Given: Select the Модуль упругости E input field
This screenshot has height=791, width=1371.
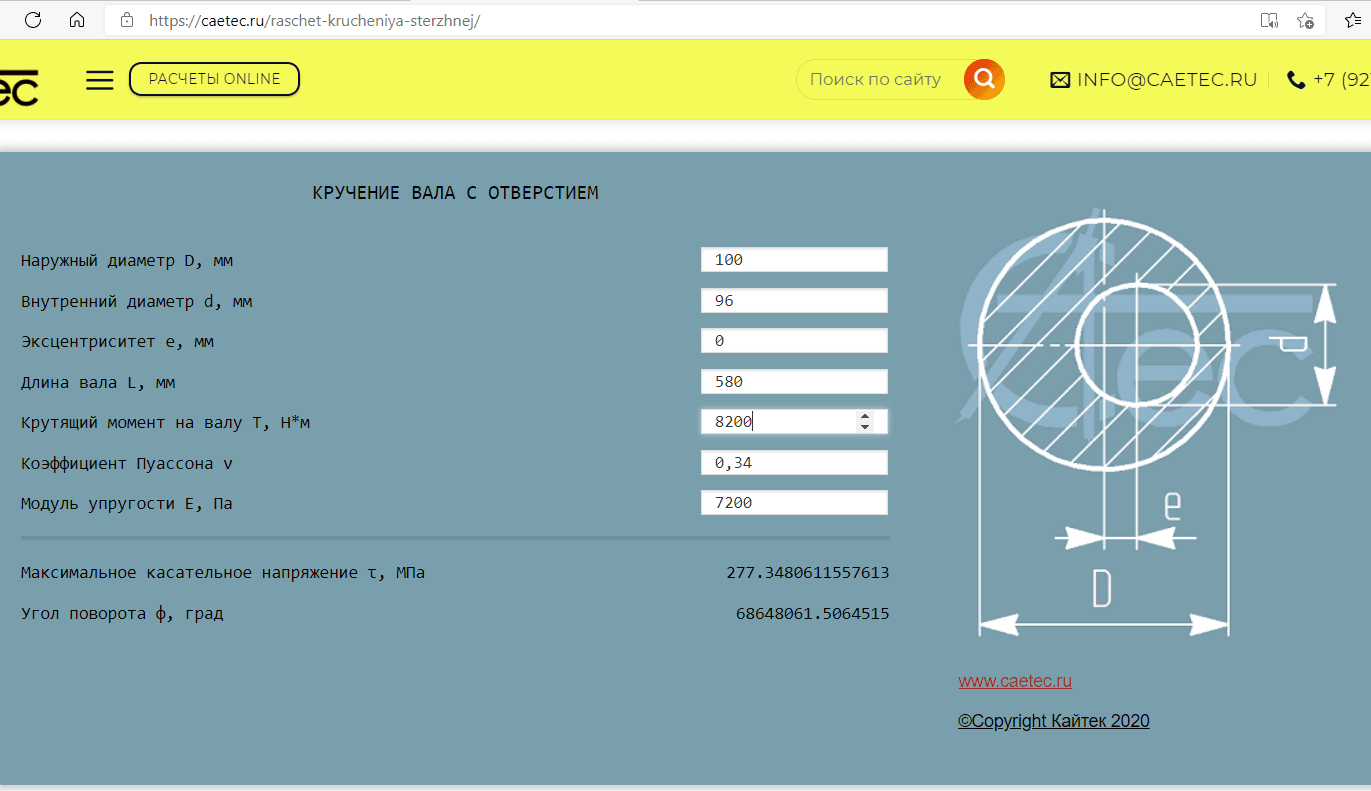Looking at the screenshot, I should tap(794, 503).
